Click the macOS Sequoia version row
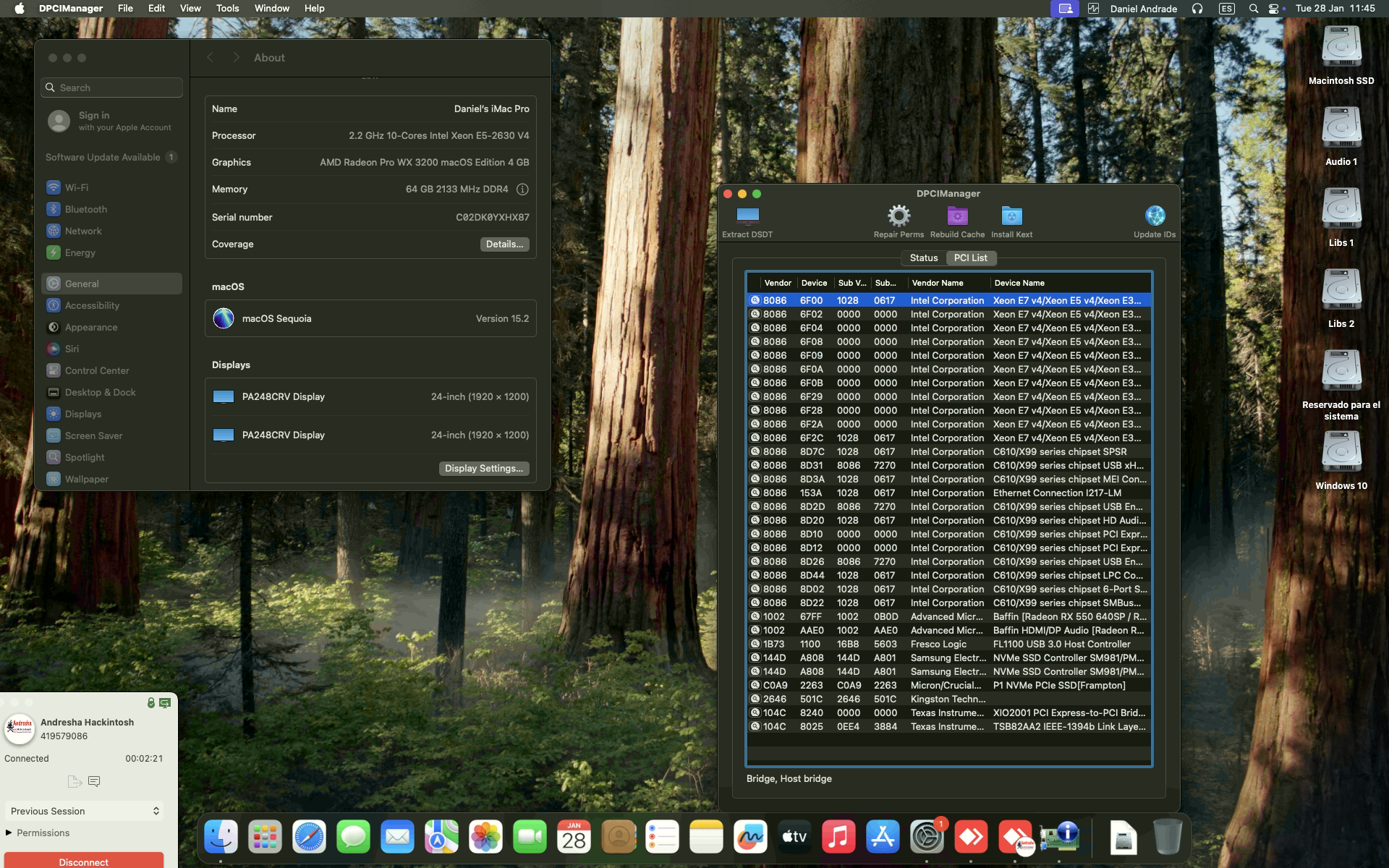 point(370,318)
